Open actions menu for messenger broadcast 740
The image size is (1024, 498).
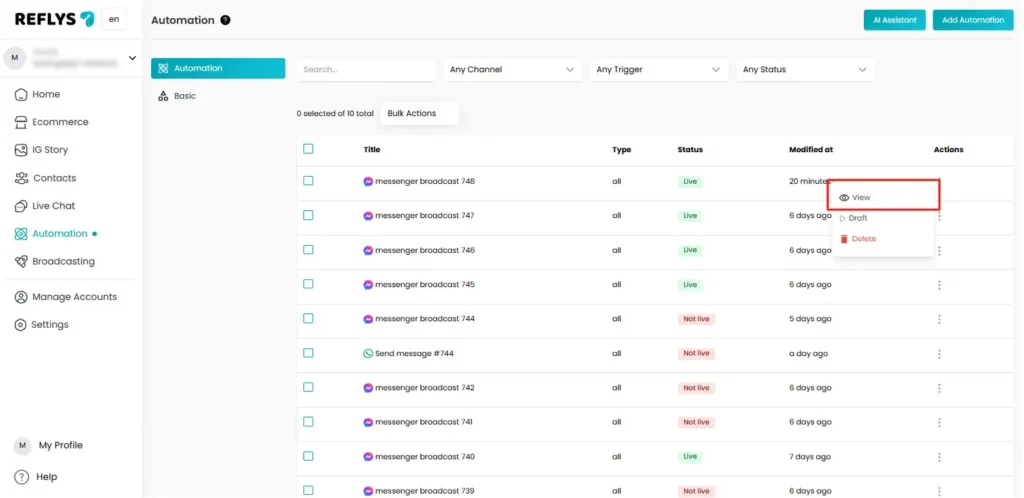point(939,457)
